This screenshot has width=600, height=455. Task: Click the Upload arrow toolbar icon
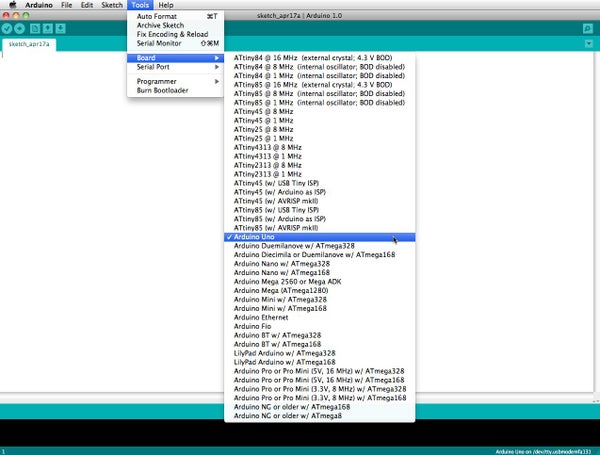pyautogui.click(x=20, y=28)
